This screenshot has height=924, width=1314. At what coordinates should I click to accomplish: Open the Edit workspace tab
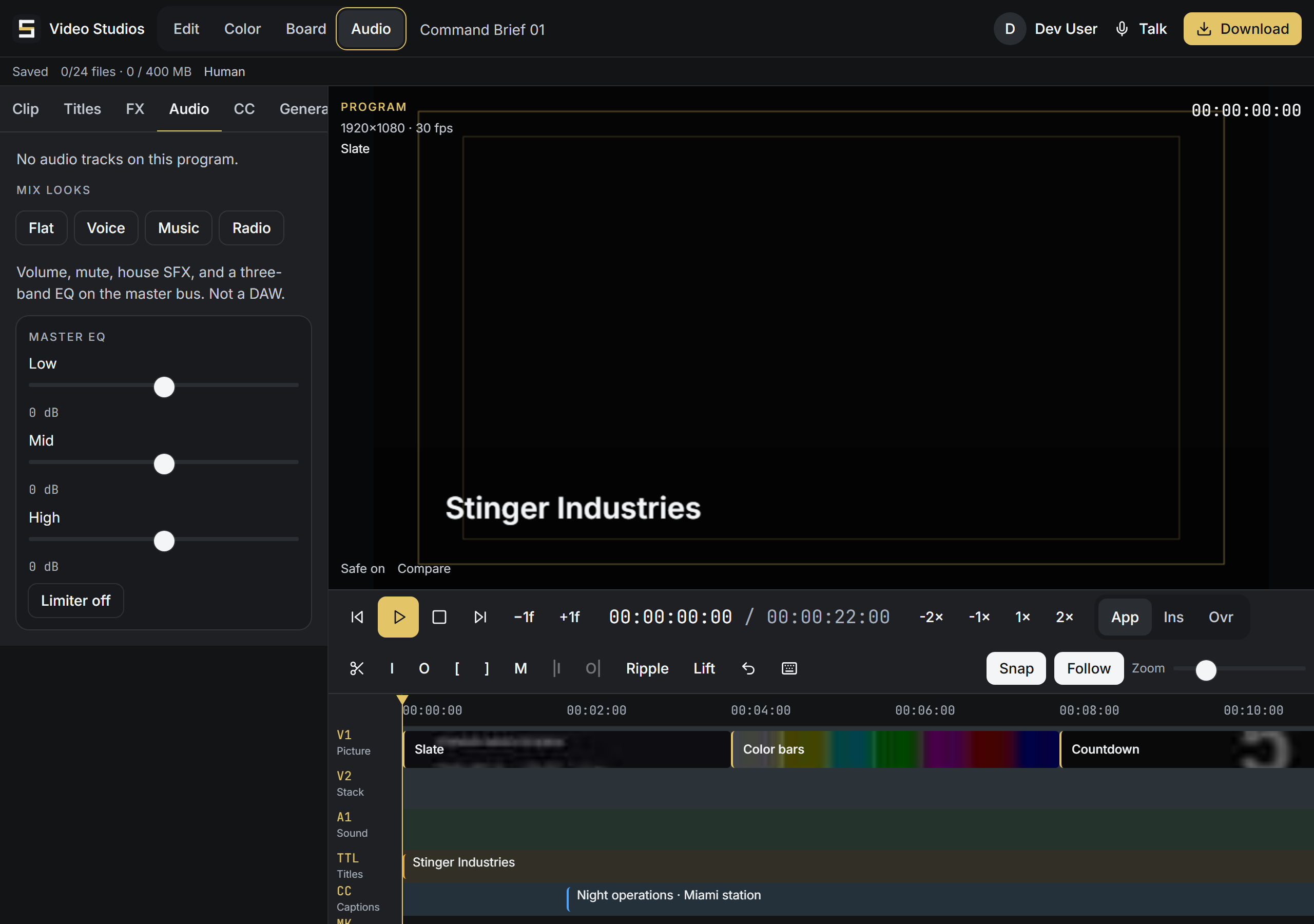(186, 29)
